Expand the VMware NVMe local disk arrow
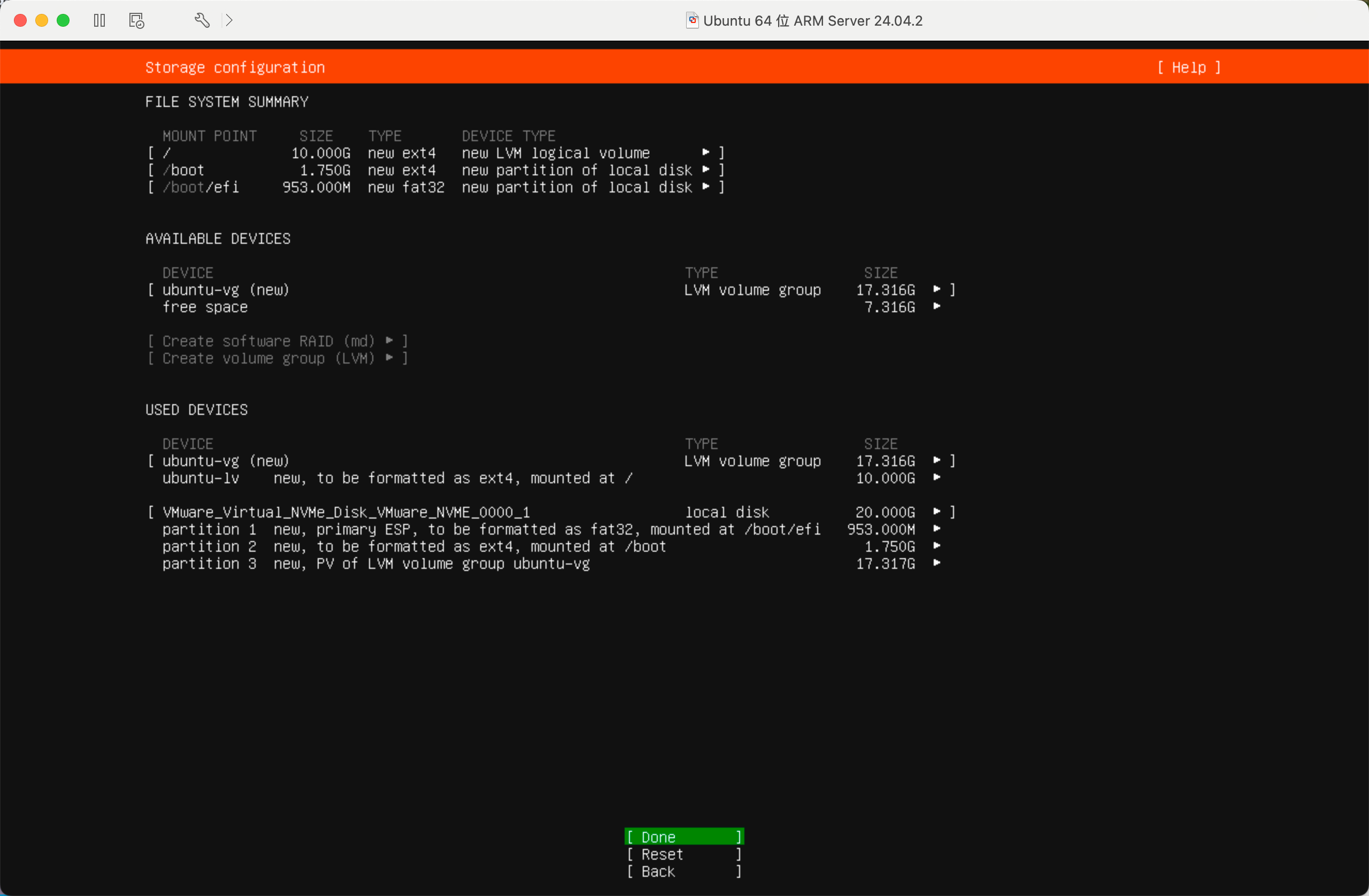 point(937,512)
